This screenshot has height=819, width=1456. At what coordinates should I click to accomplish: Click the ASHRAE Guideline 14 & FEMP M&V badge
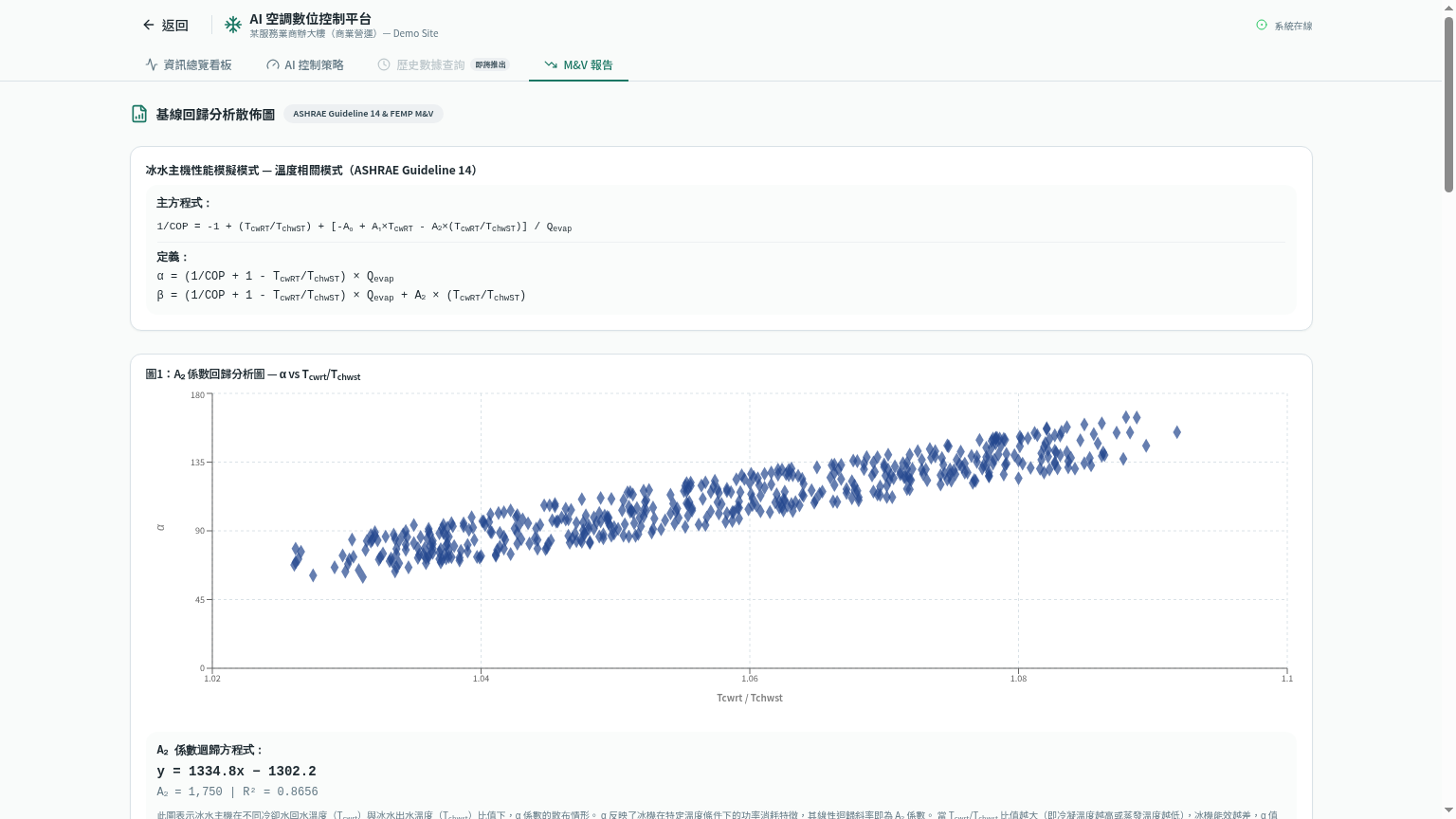tap(363, 114)
